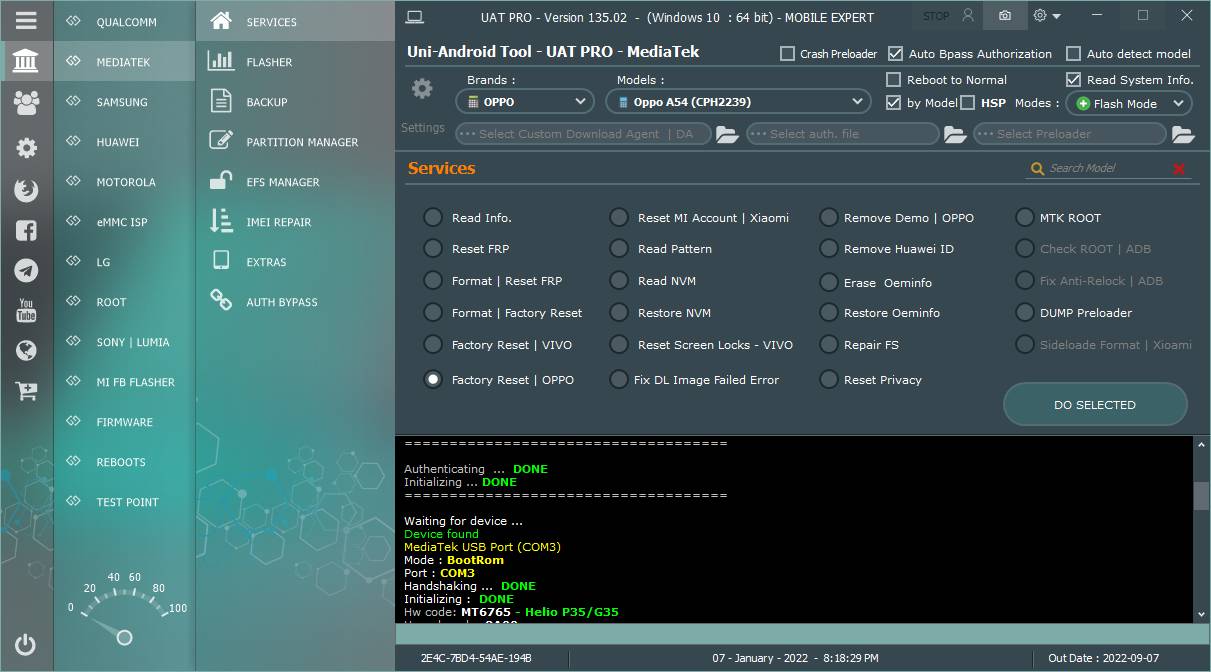Select QUALCOMM platform tab

tap(124, 22)
